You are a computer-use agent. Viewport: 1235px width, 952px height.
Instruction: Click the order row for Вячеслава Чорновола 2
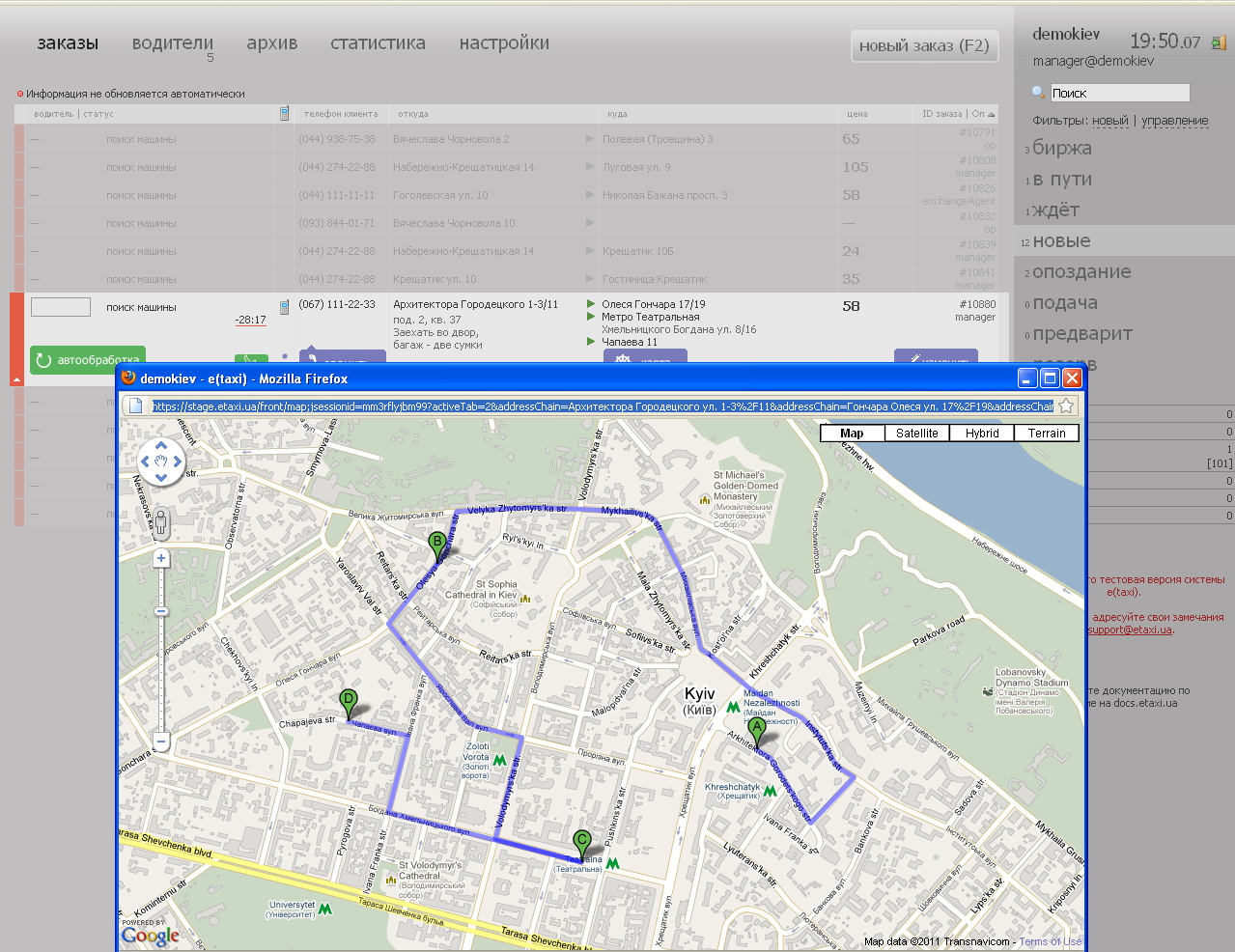[506, 139]
